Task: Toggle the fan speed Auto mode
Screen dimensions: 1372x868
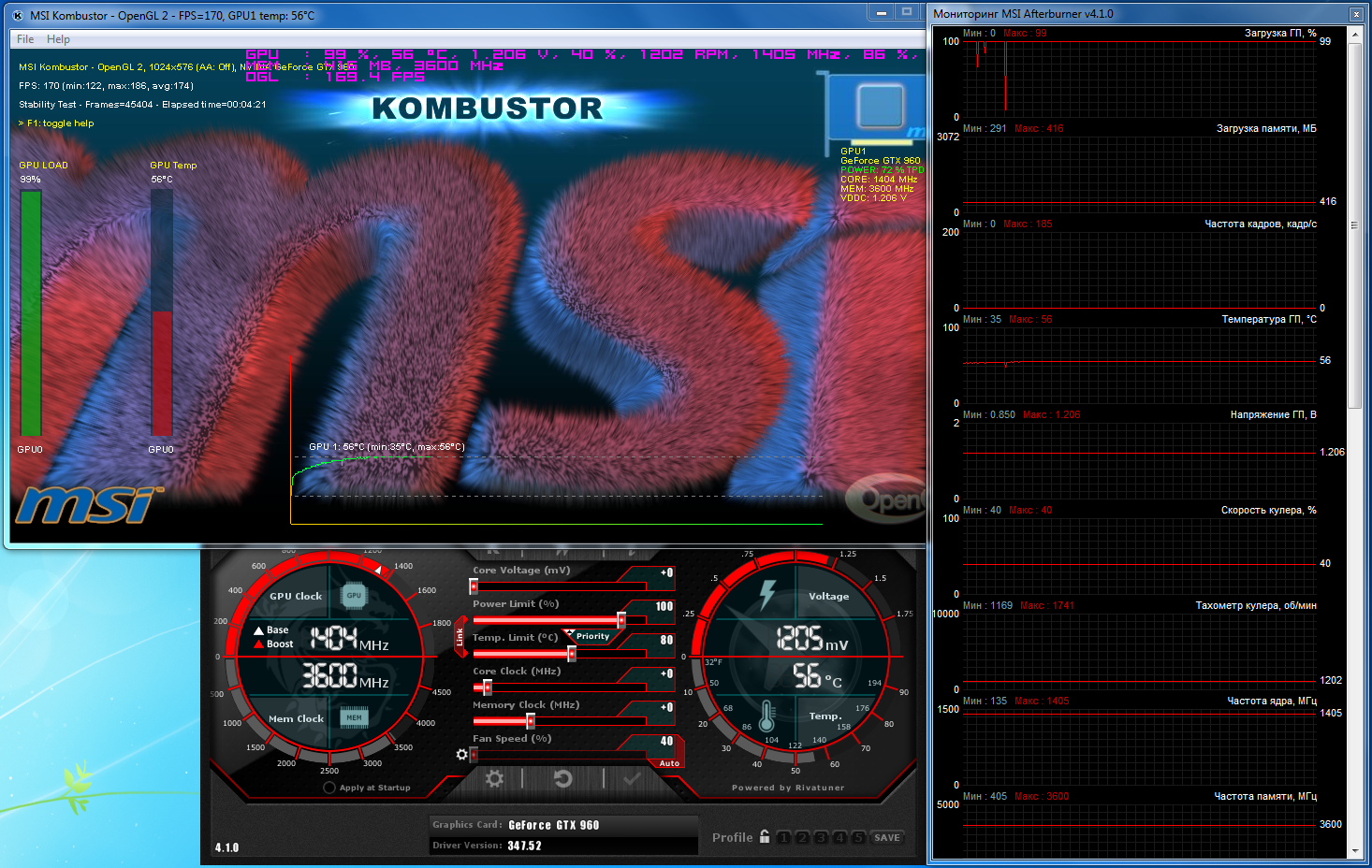Action: pyautogui.click(x=669, y=763)
